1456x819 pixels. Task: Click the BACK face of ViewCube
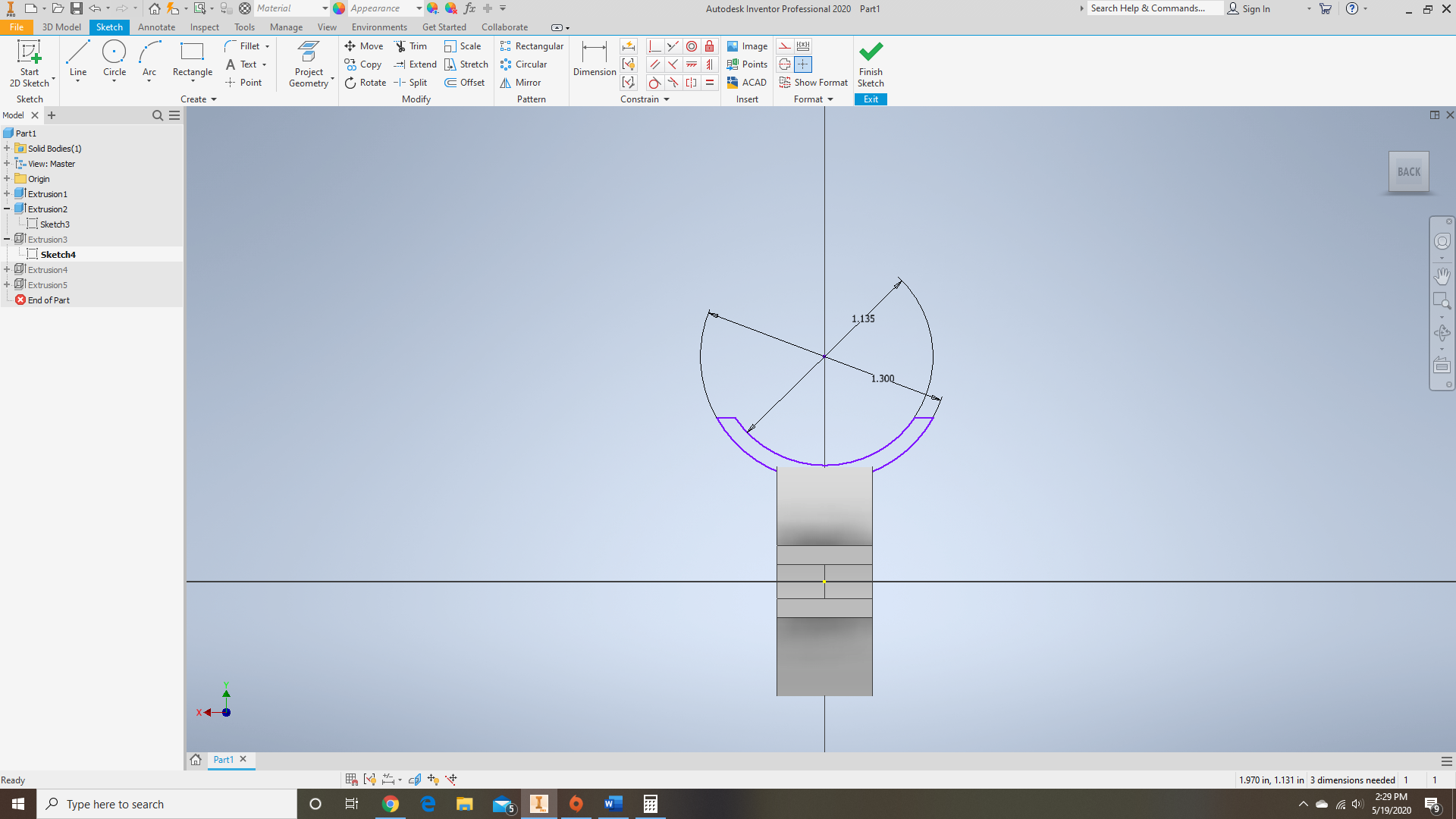1409,172
